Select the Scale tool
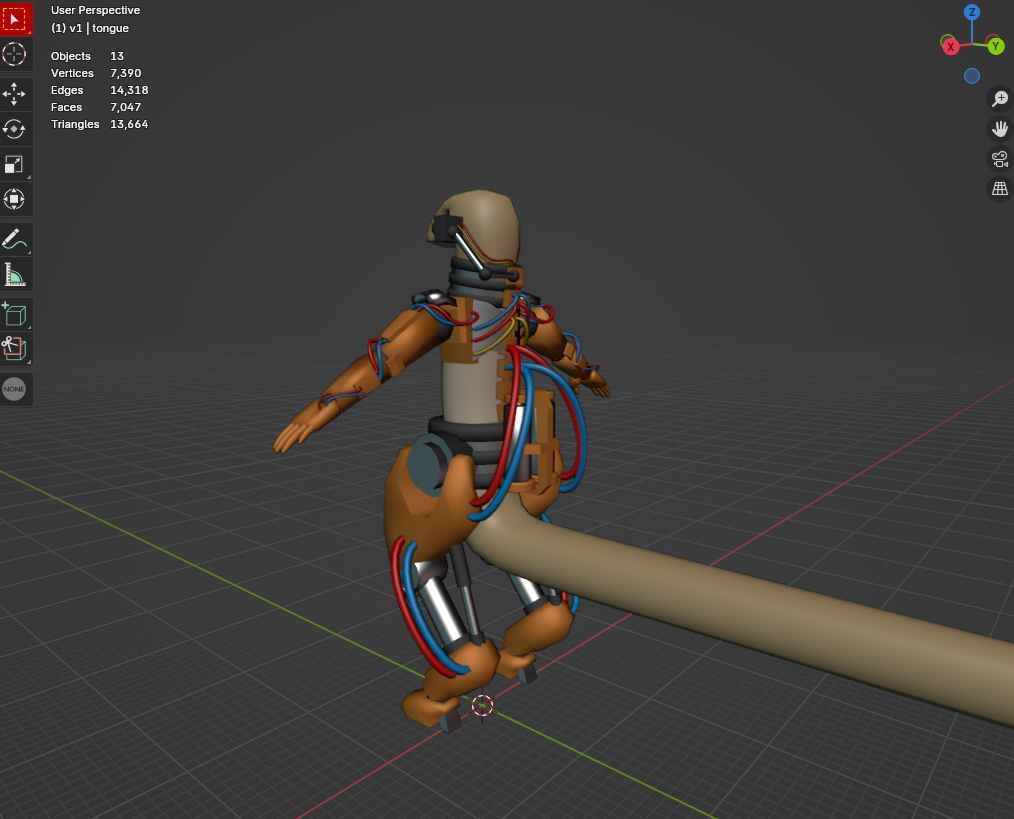Screen dimensions: 1014x819 [x=14, y=164]
